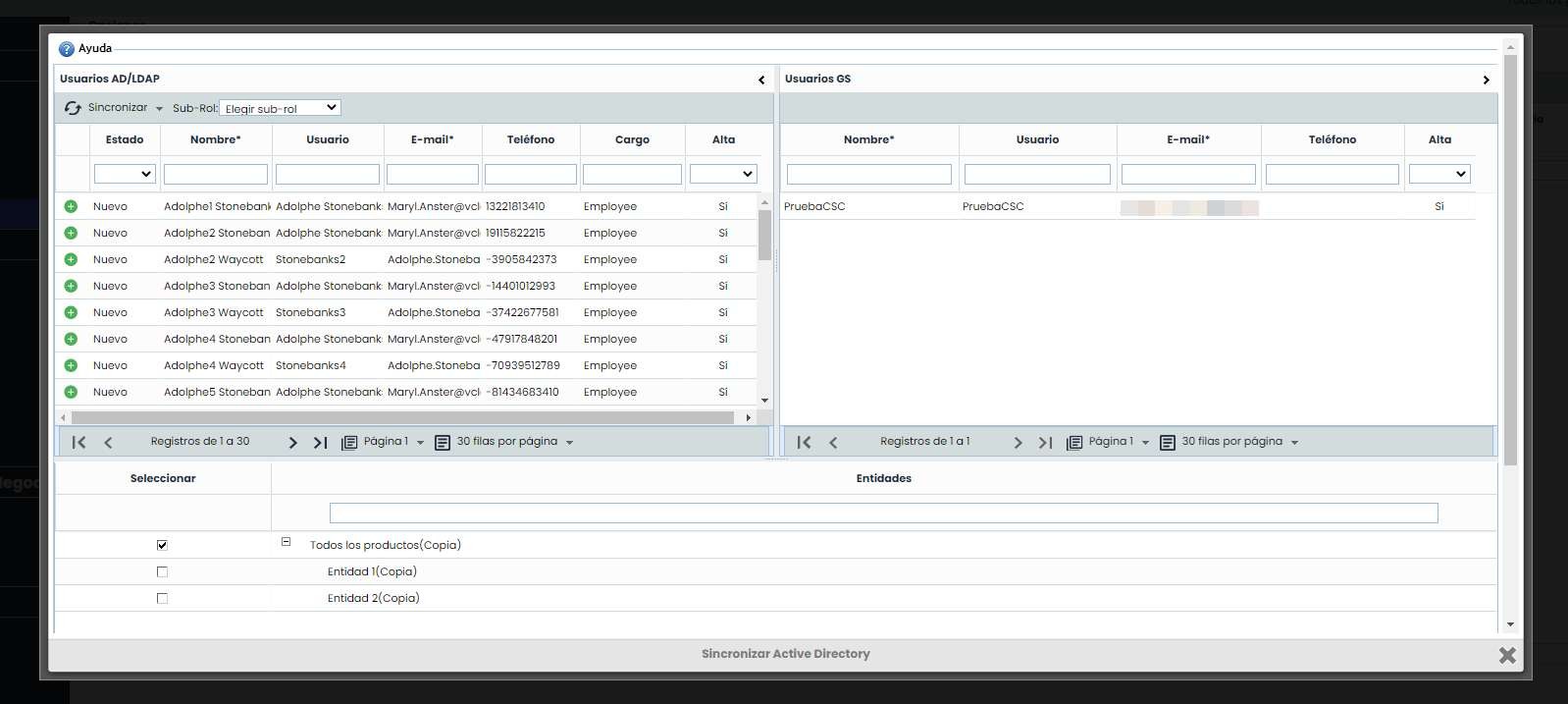Click the blue Ayuda help icon
The image size is (1568, 704).
click(x=67, y=49)
